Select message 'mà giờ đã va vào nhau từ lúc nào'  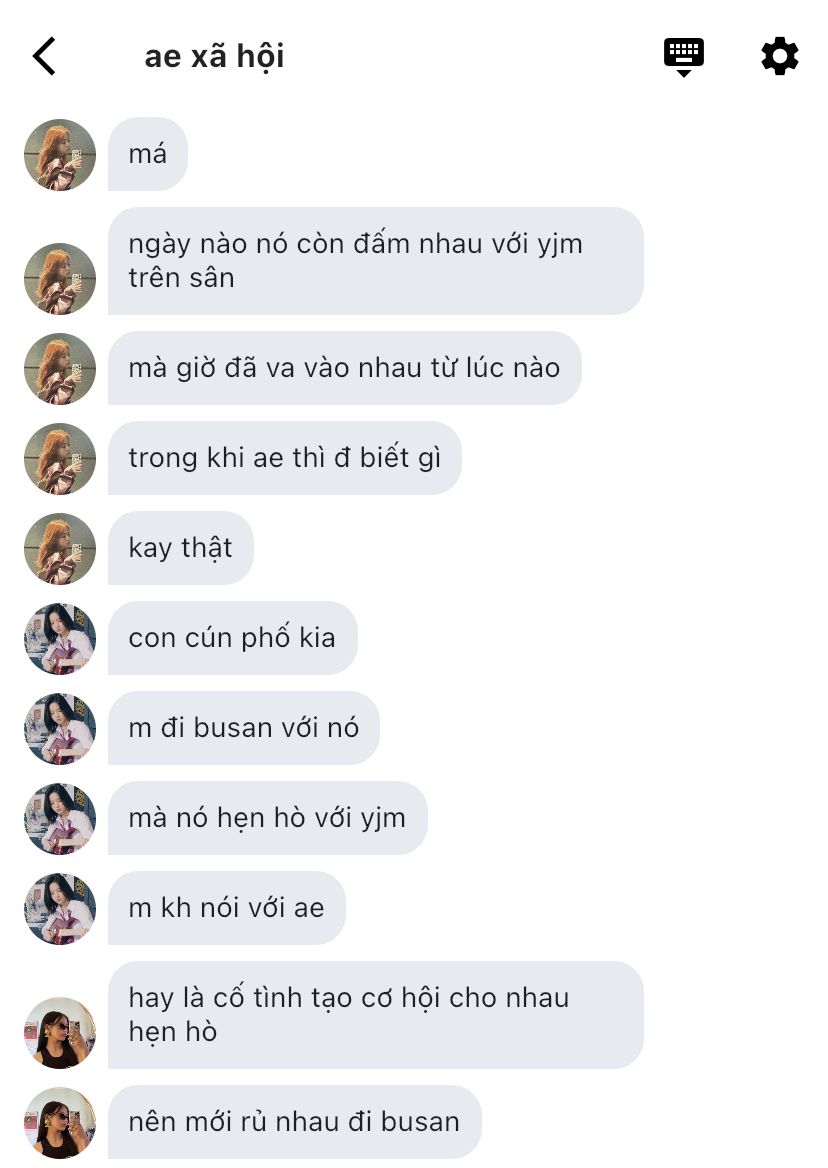click(344, 368)
